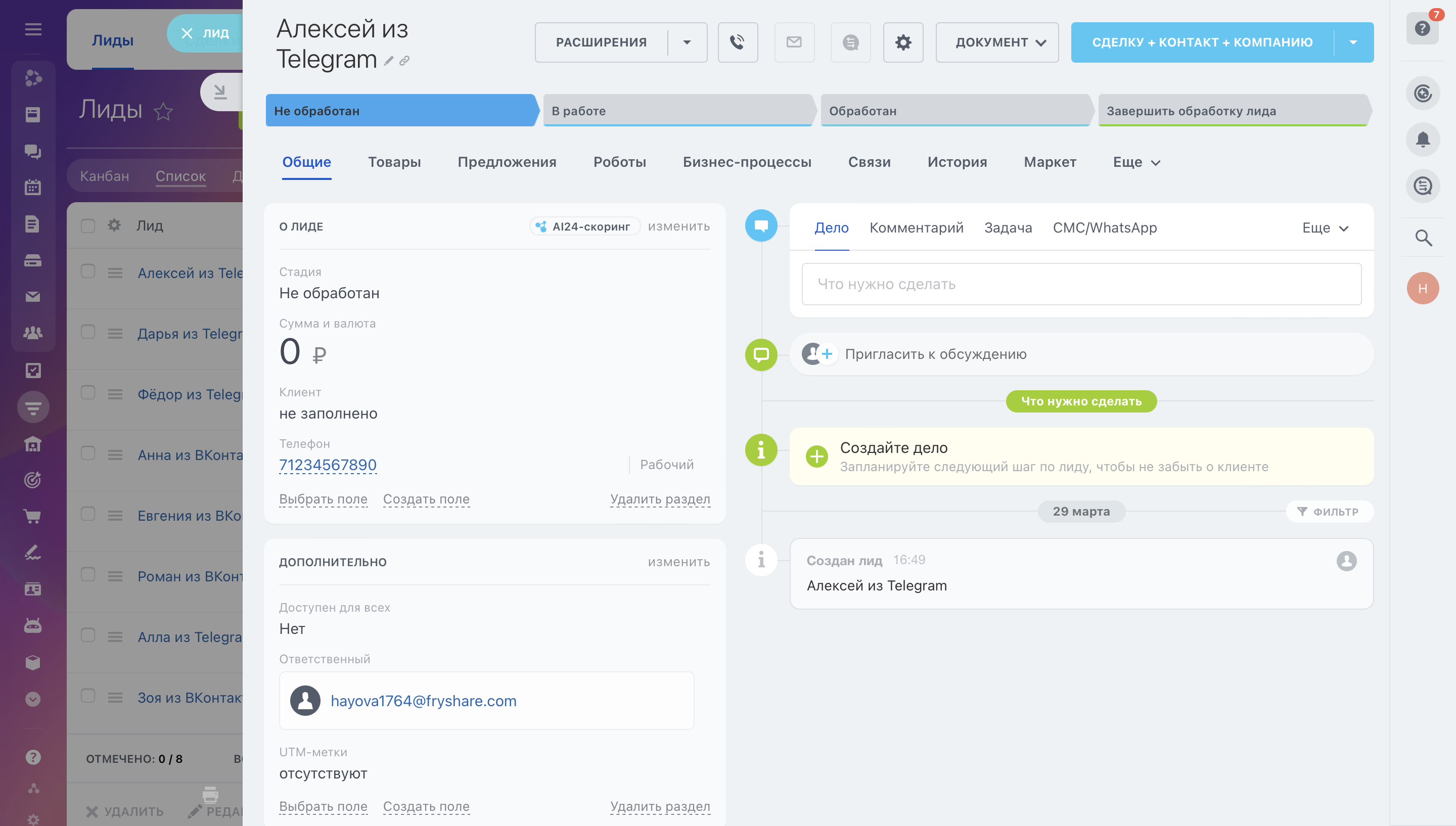Open the search magnifier icon
This screenshot has height=826, width=1456.
point(1423,238)
